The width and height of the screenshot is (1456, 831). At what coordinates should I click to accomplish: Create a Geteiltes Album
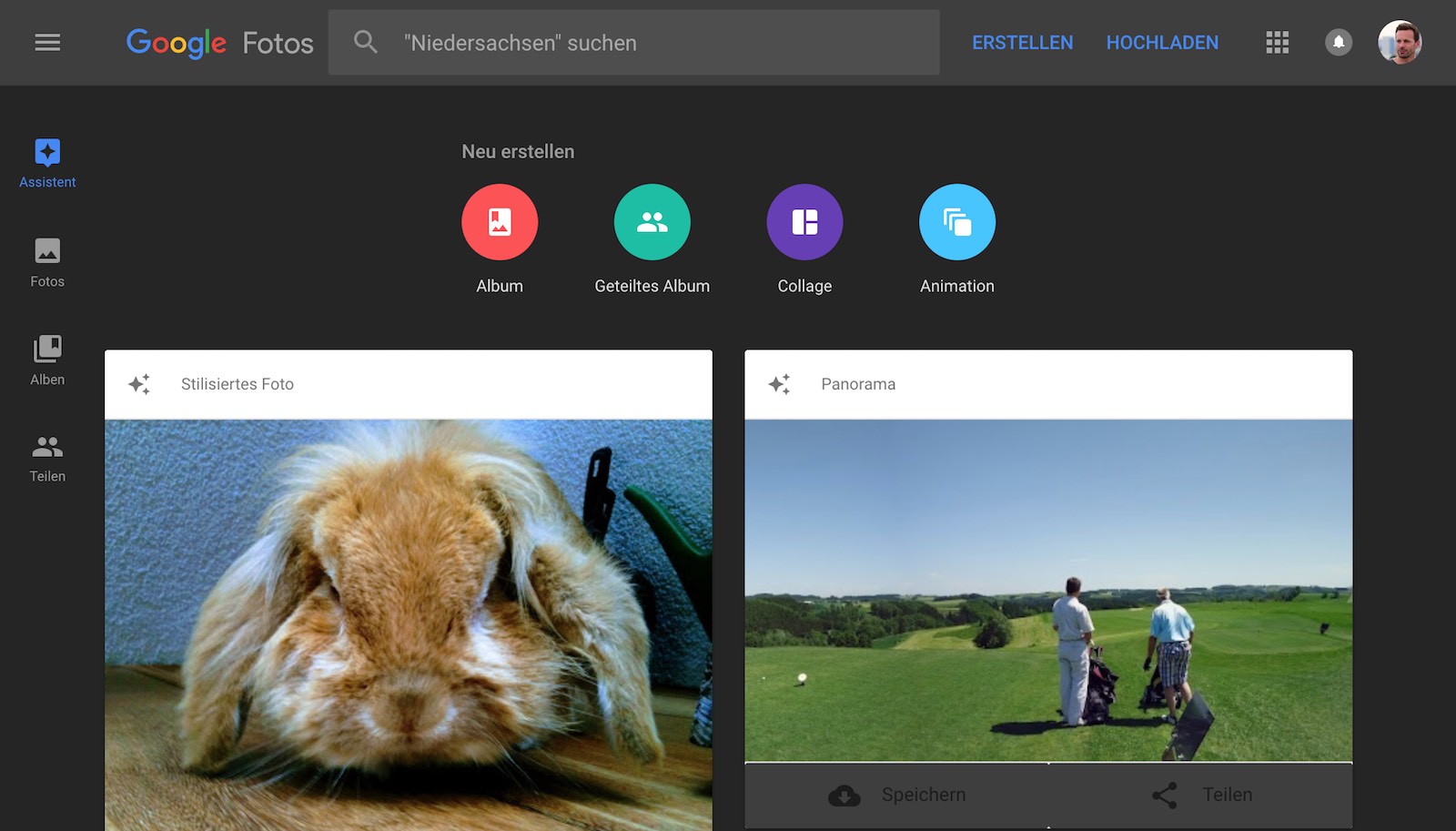[652, 221]
